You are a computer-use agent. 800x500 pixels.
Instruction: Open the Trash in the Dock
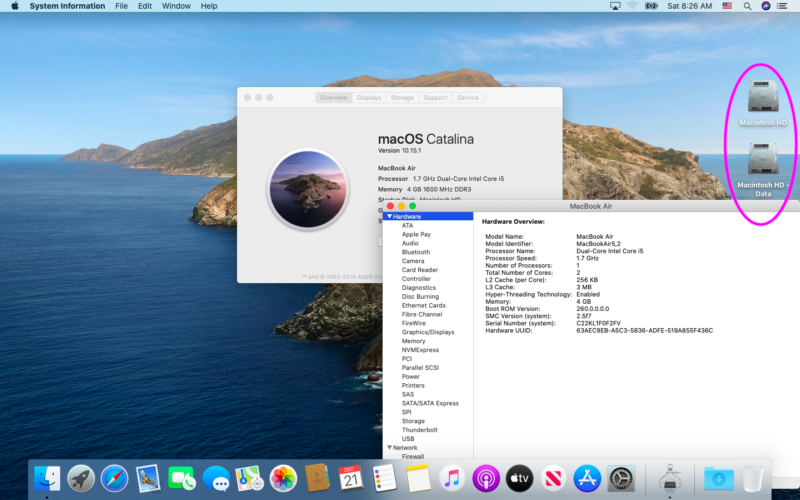(x=752, y=479)
